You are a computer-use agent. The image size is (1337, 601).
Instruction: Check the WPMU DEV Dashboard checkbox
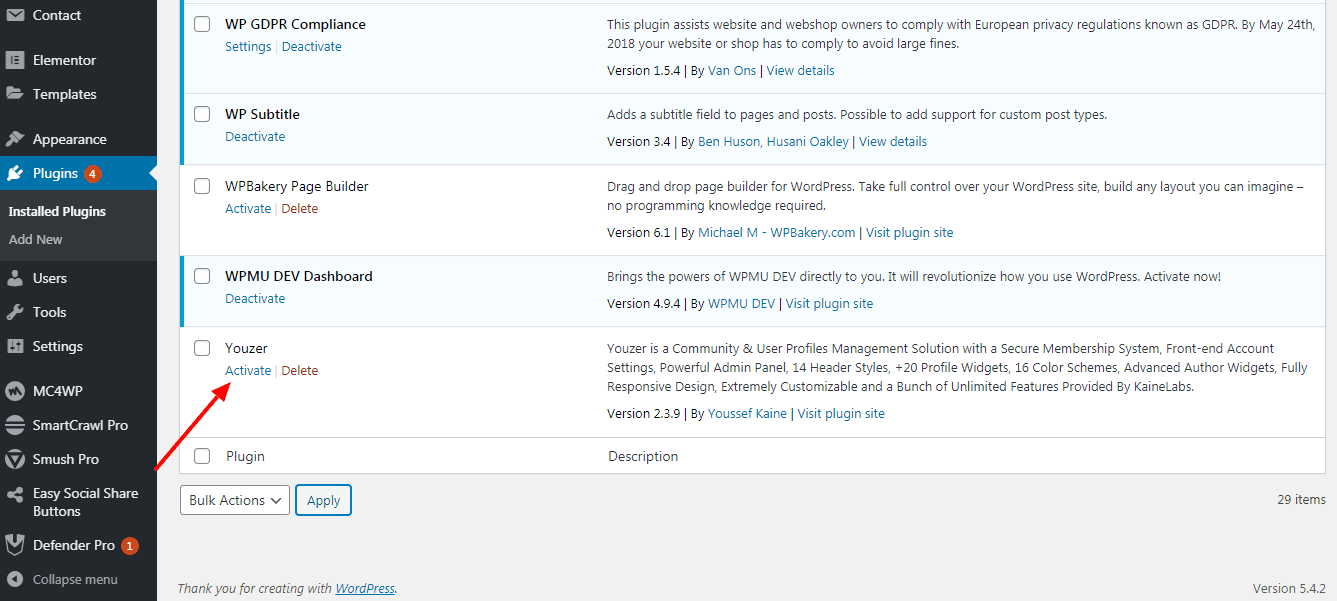point(202,276)
